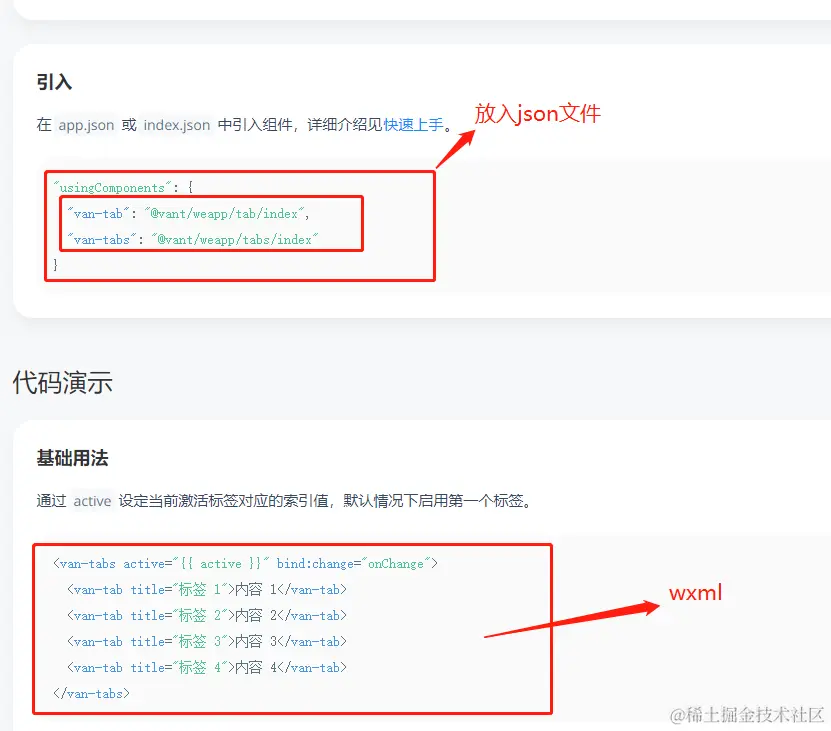Click the "van-tabs" tabs/index import line
This screenshot has height=731, width=831.
(x=192, y=239)
